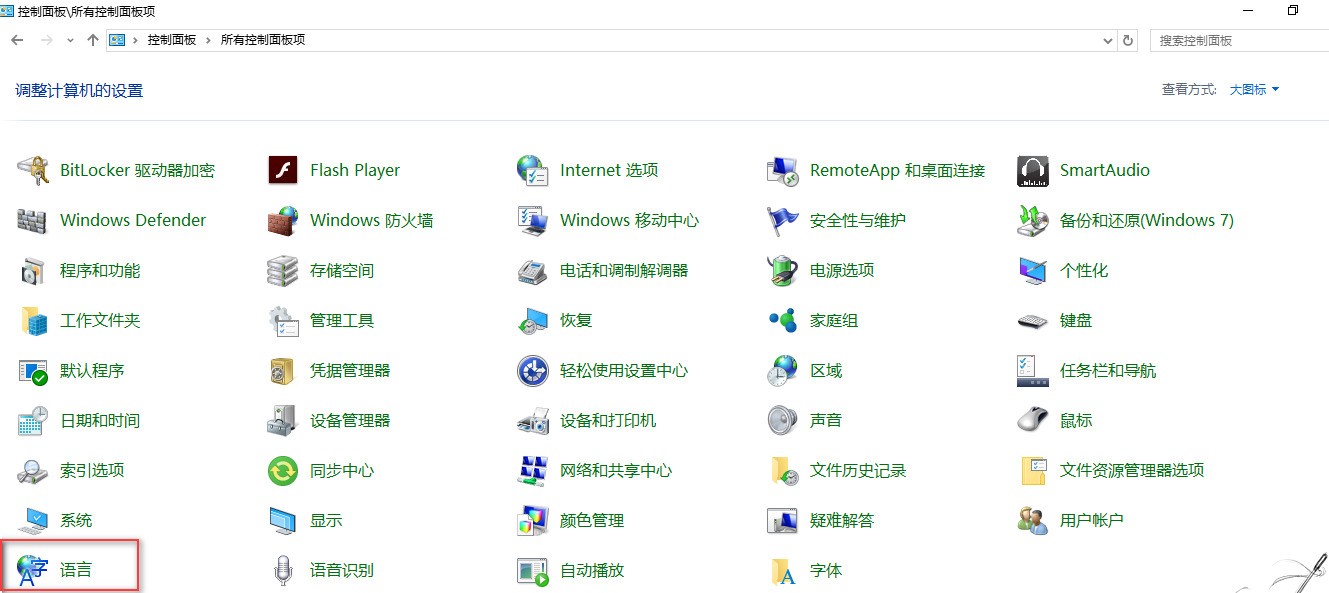Open the 声音 speaker icon
Screen dimensions: 1329x593
pyautogui.click(x=783, y=421)
